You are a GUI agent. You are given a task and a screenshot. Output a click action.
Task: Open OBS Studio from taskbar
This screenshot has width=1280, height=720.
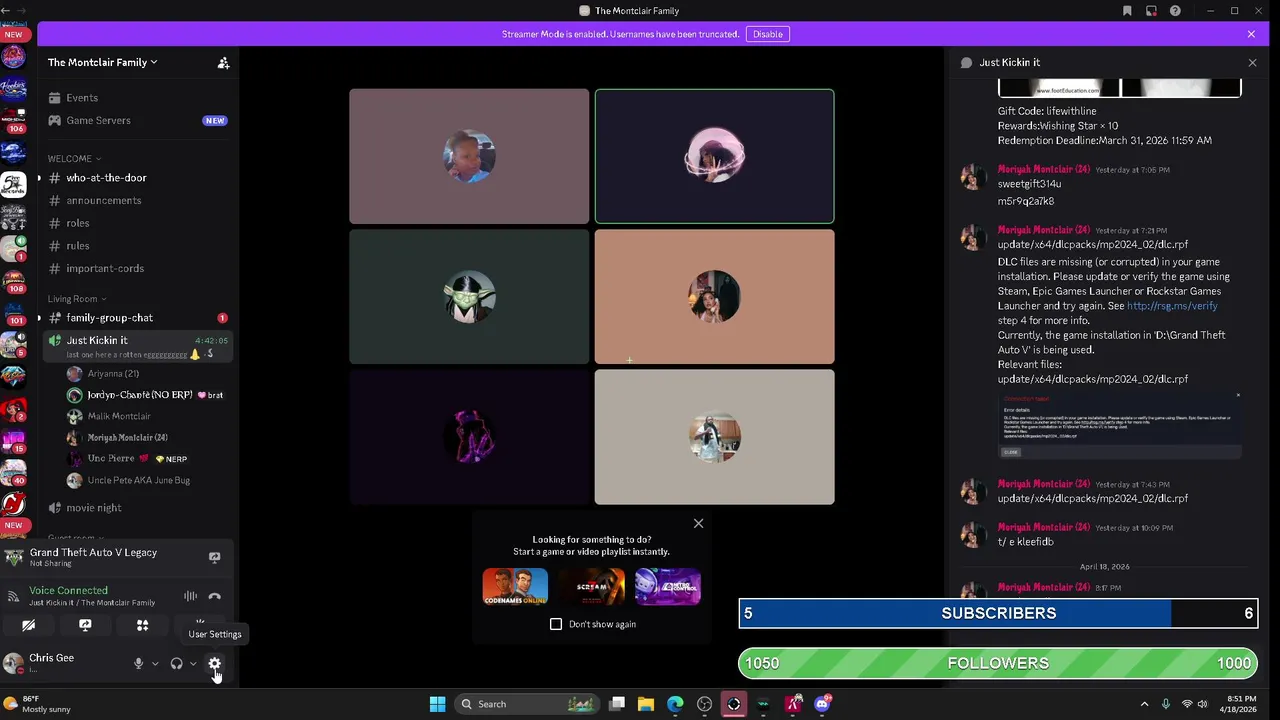(704, 704)
